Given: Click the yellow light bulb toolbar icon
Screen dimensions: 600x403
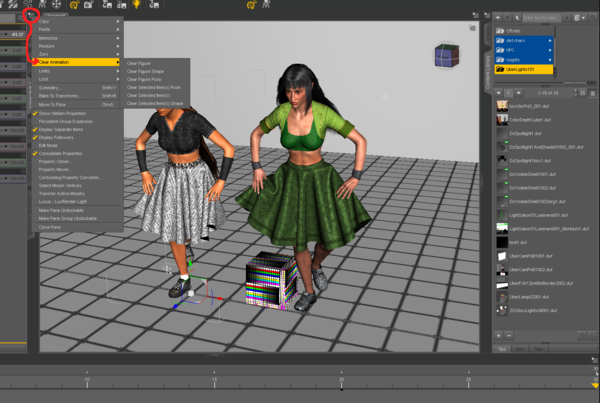Looking at the screenshot, I should click(x=136, y=5).
